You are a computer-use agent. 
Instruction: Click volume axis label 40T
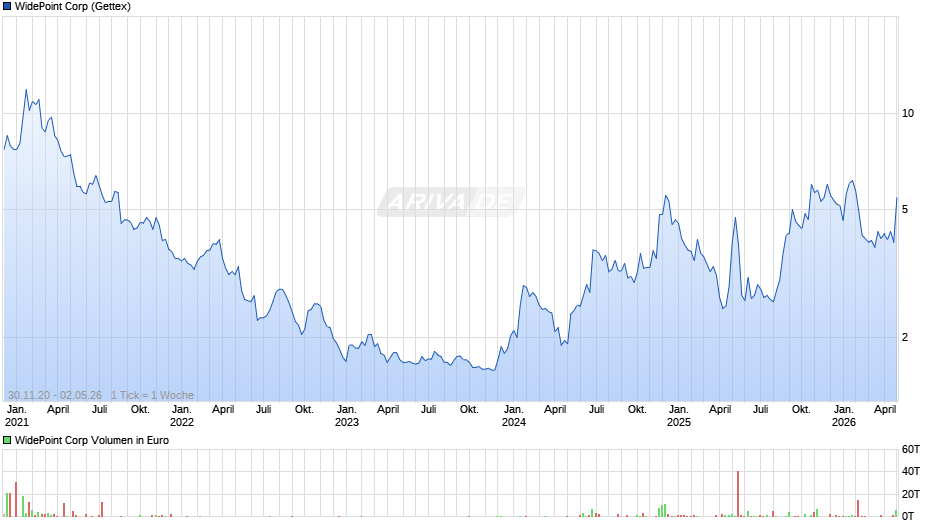click(x=911, y=471)
